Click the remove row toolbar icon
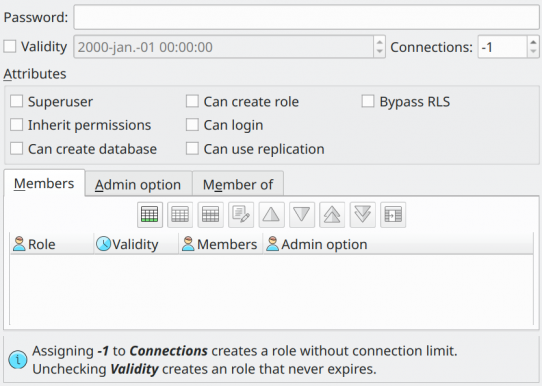 point(180,215)
